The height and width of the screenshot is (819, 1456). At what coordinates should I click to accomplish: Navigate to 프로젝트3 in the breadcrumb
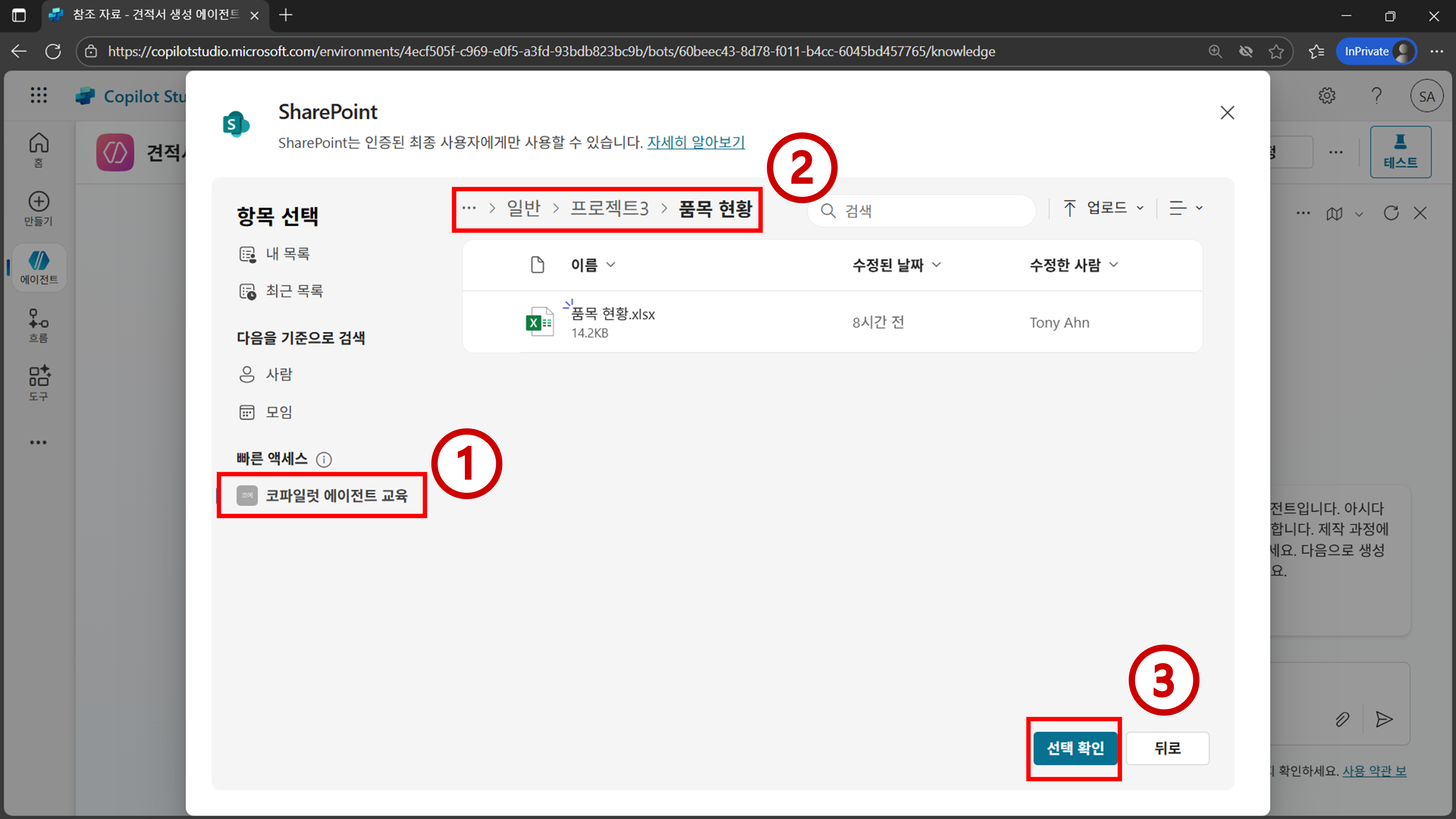609,208
